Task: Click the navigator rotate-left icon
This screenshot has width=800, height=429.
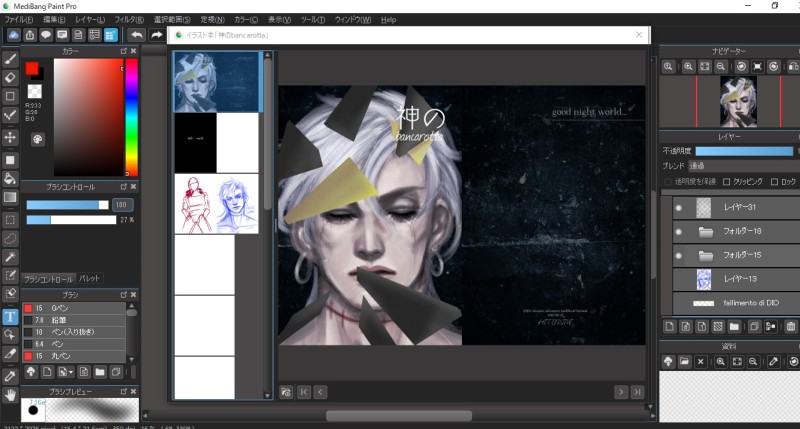Action: [x=741, y=67]
